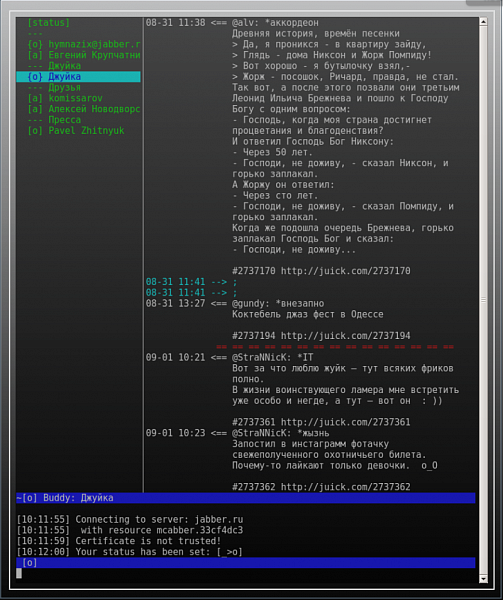Click '- Господи, не доживу...' final line
Image resolution: width=503 pixels, height=600 pixels.
(294, 249)
